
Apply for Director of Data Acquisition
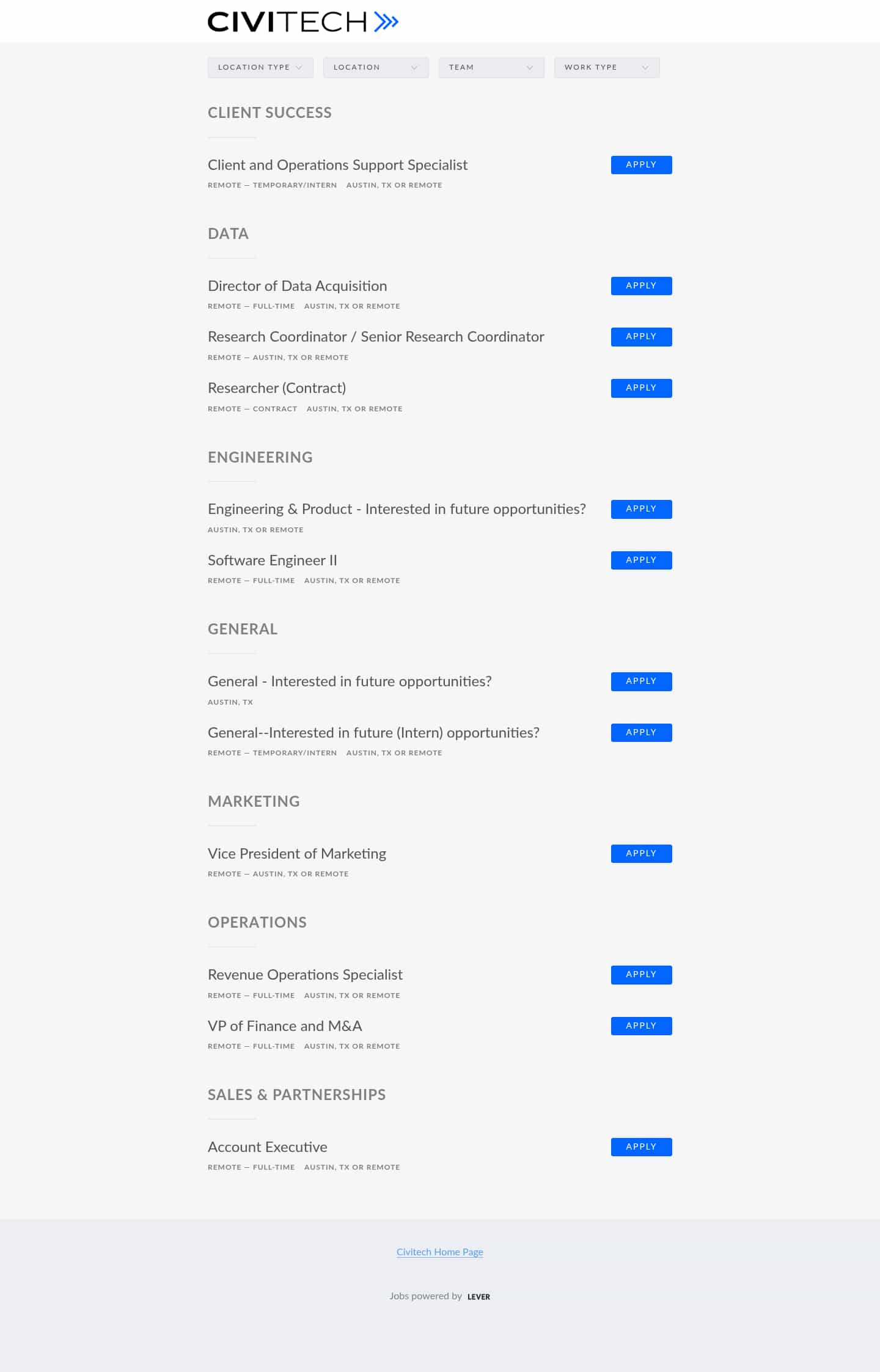click(x=641, y=286)
